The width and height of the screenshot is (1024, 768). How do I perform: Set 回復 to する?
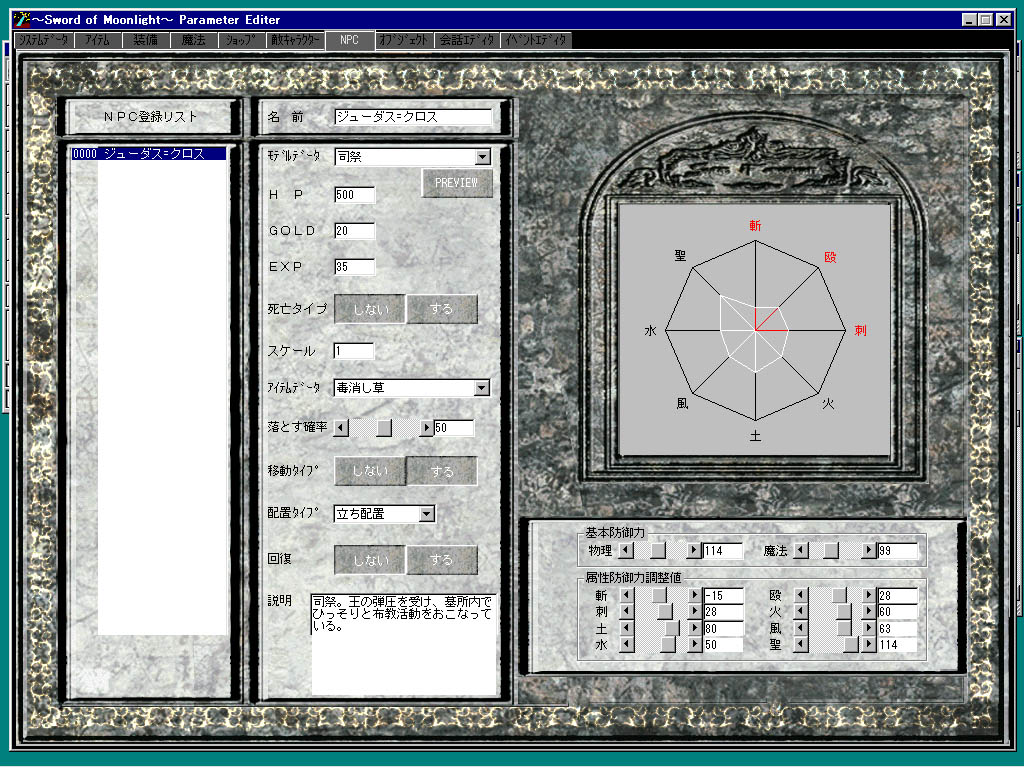(441, 560)
